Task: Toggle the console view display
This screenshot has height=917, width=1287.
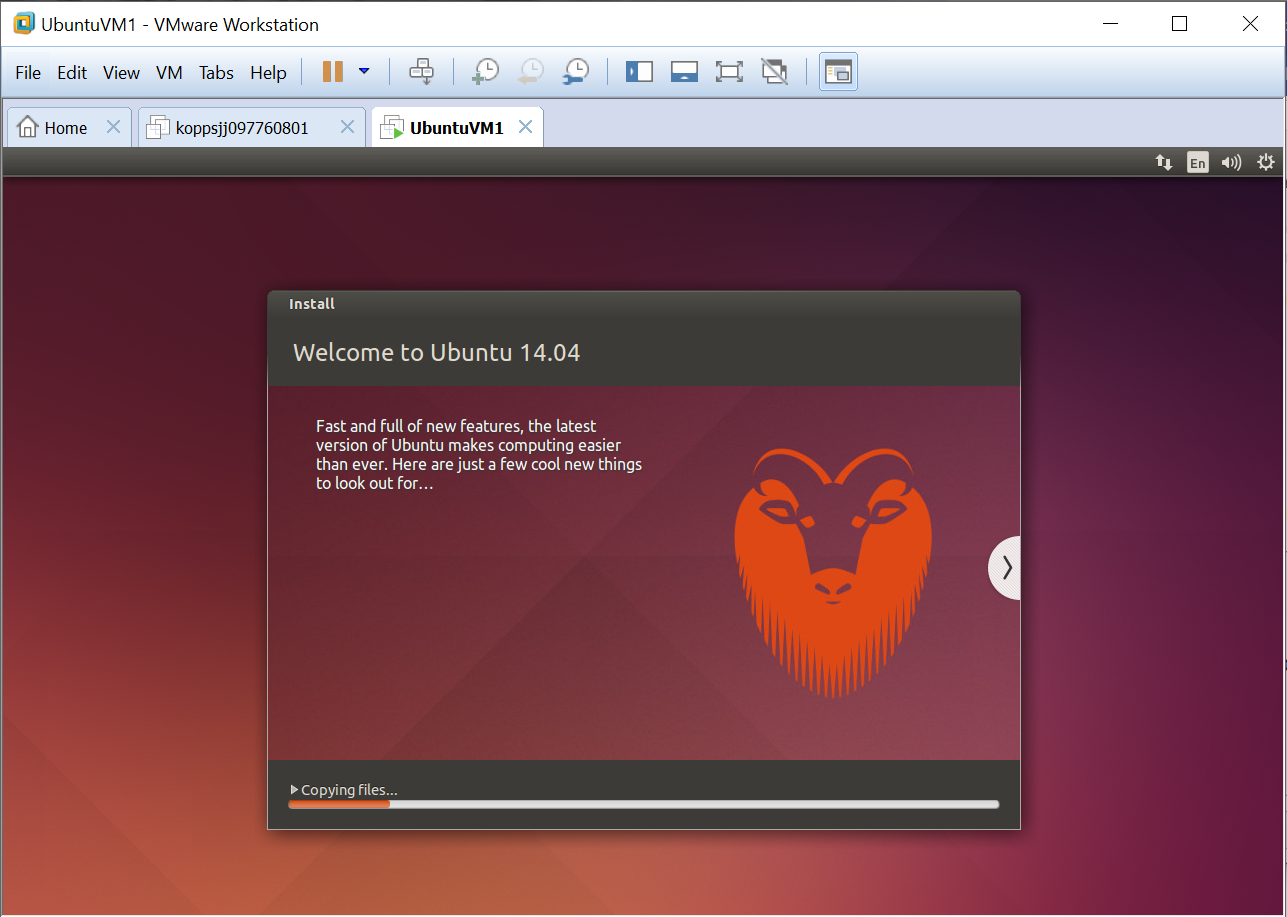Action: click(837, 71)
